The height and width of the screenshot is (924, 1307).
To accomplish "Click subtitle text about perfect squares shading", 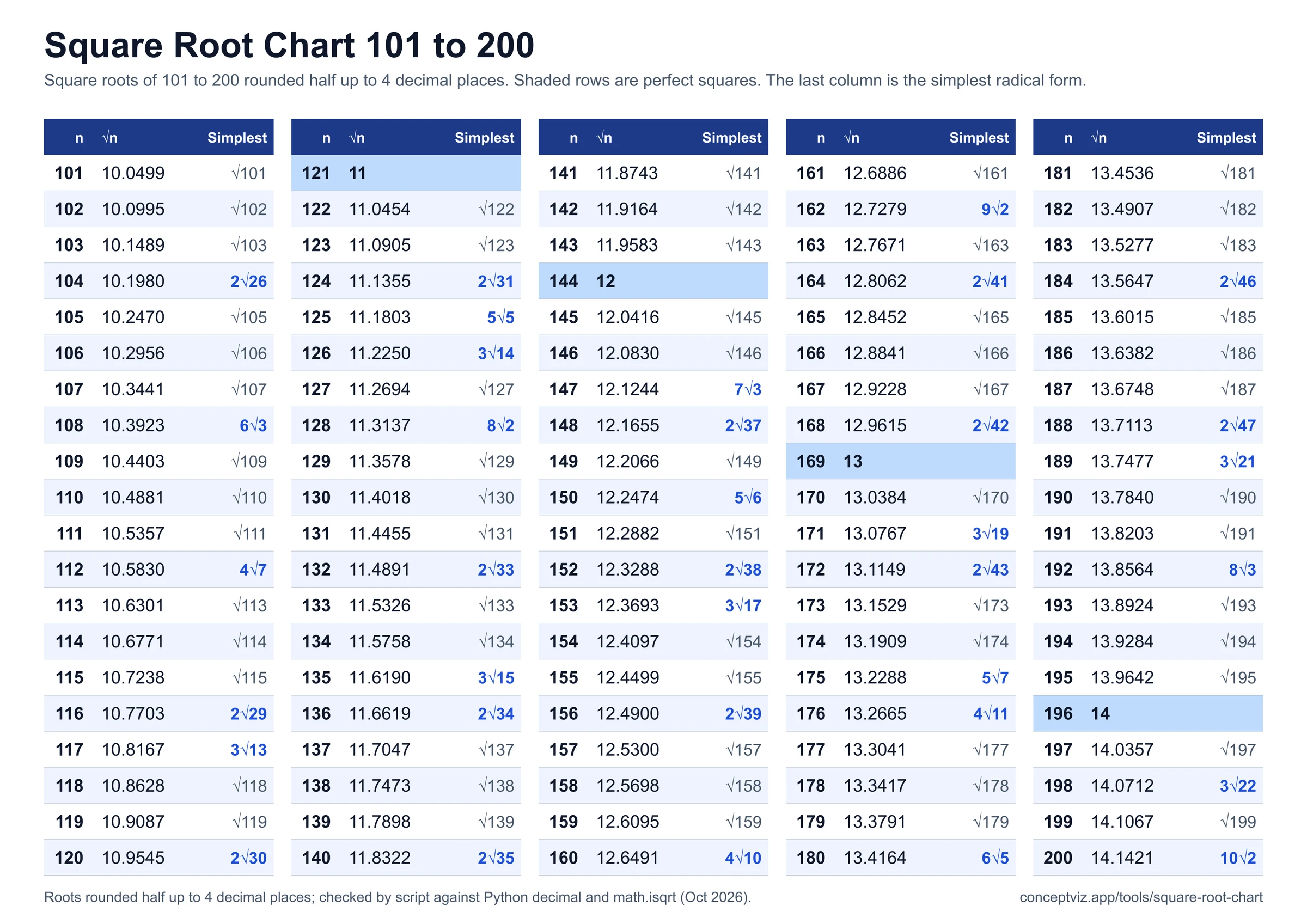I will tap(637, 81).
